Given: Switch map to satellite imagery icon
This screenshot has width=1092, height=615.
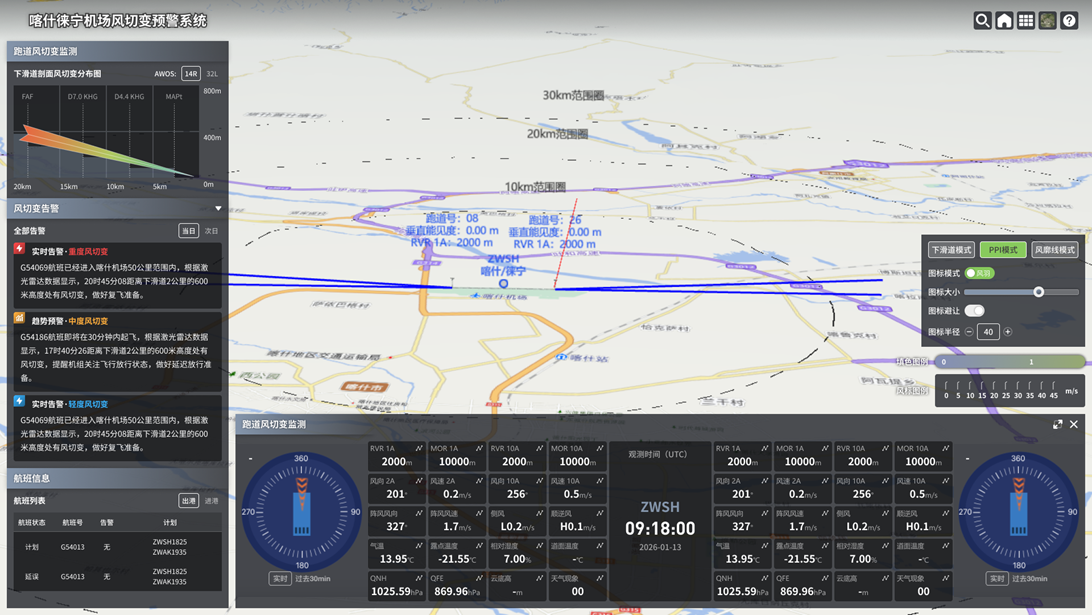Looking at the screenshot, I should tap(1047, 20).
